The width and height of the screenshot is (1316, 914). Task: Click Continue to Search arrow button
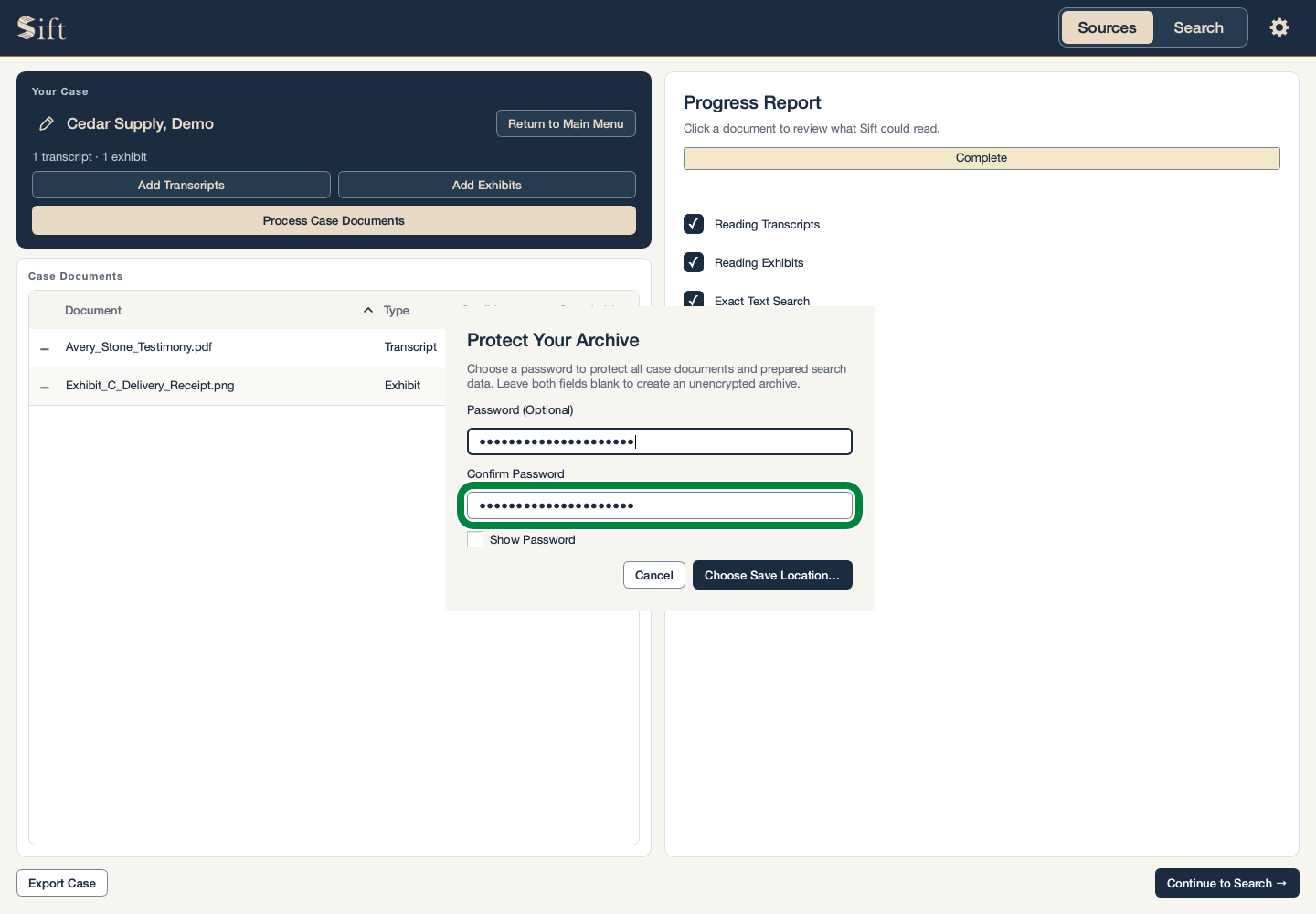coord(1227,883)
